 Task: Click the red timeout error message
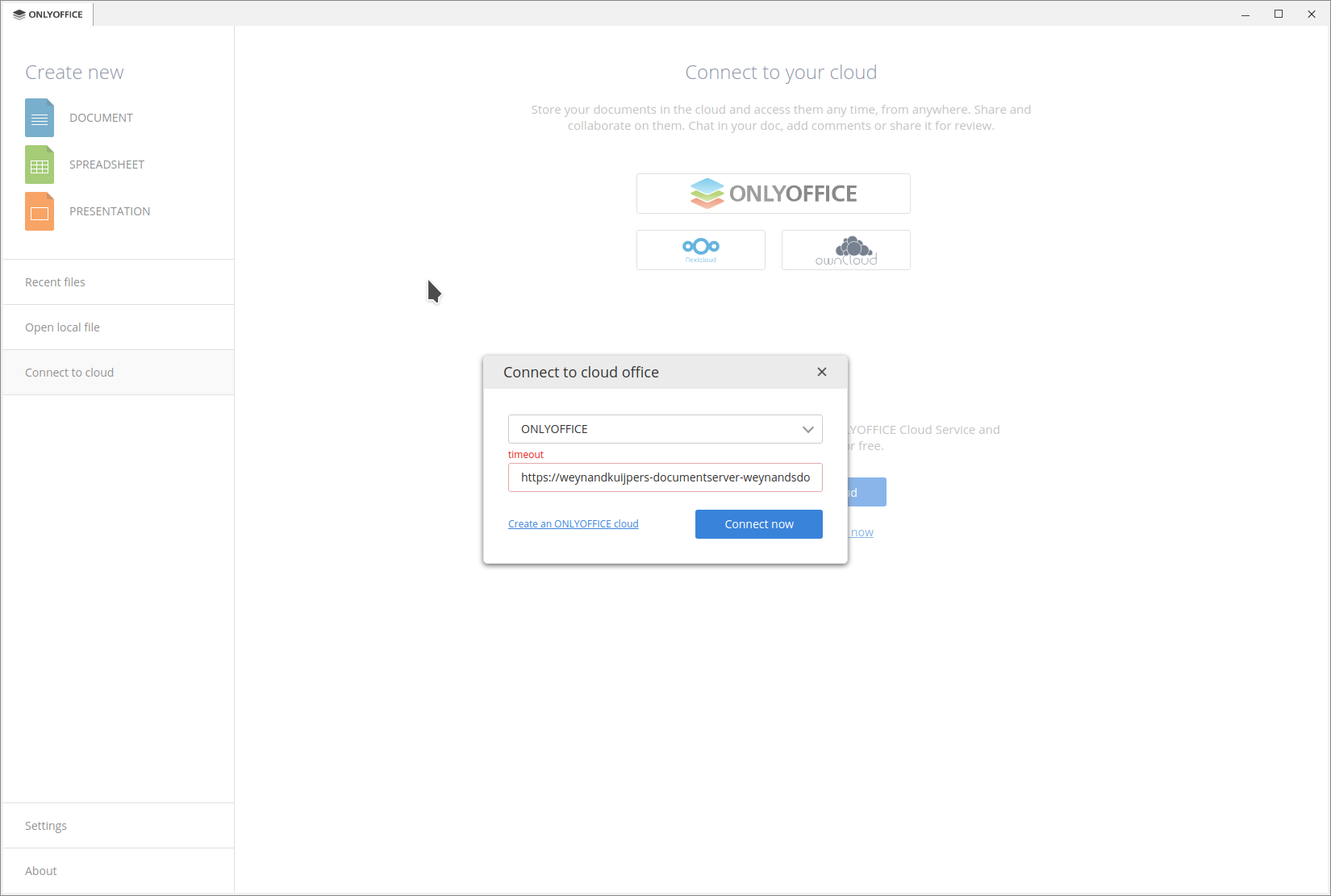[x=526, y=455]
